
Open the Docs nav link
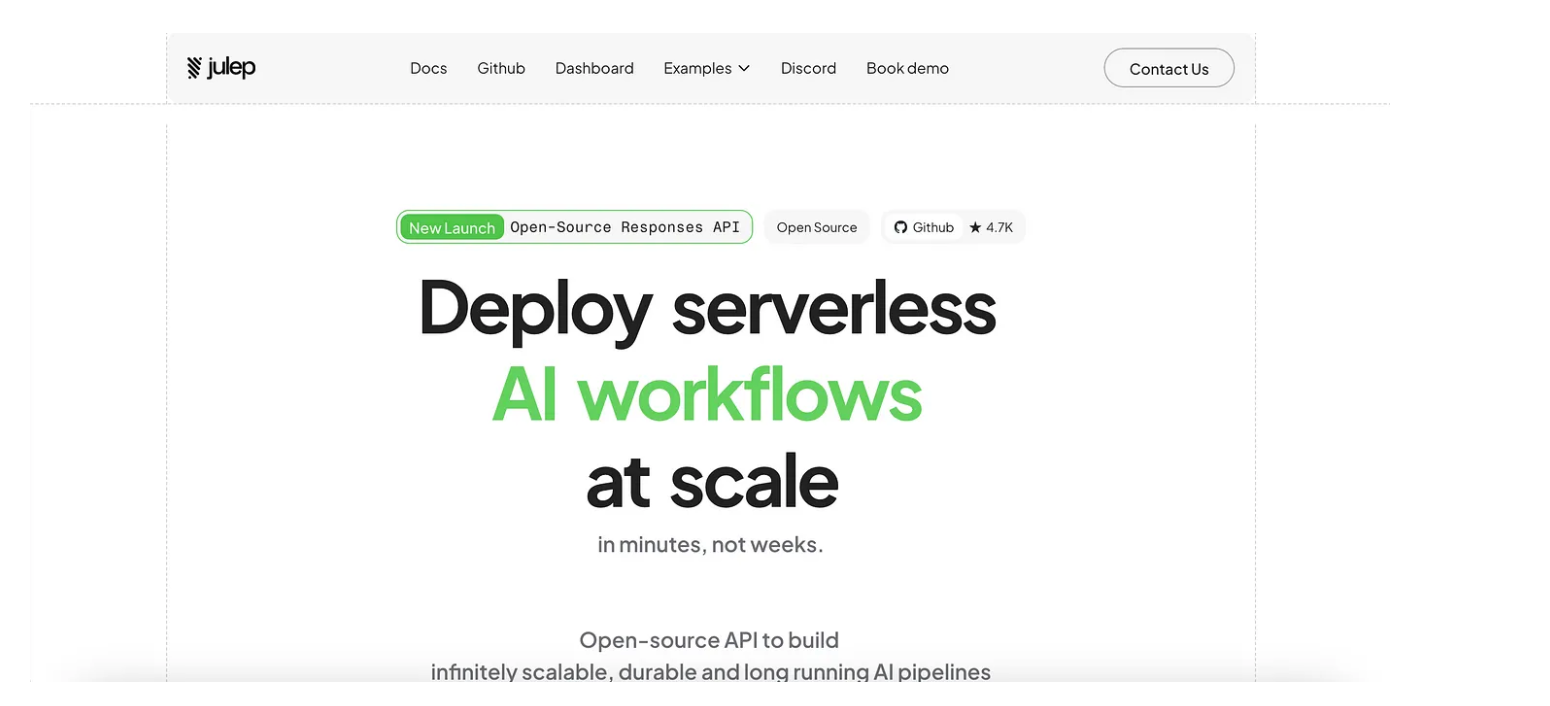428,68
